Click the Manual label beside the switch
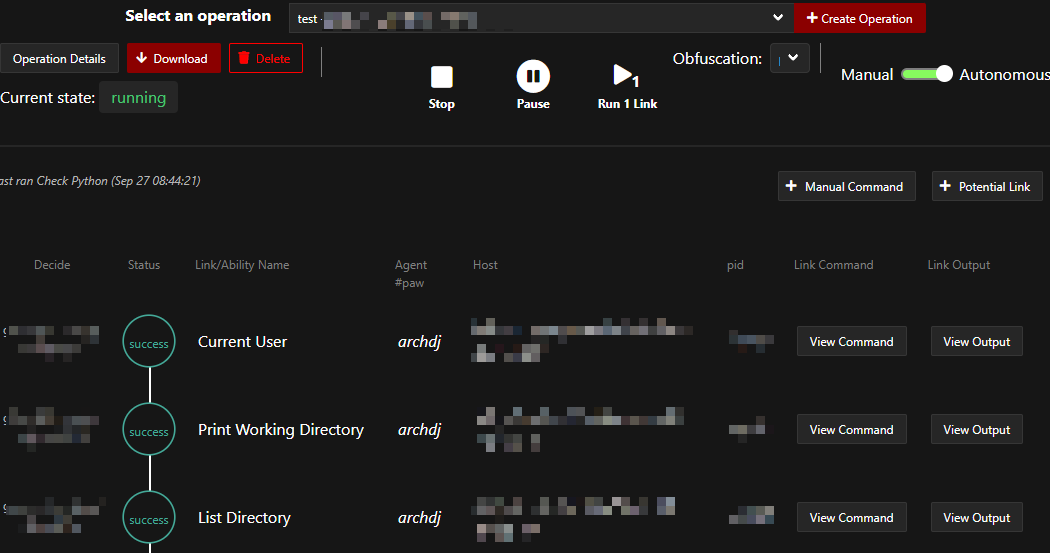Viewport: 1050px width, 553px height. click(x=867, y=74)
